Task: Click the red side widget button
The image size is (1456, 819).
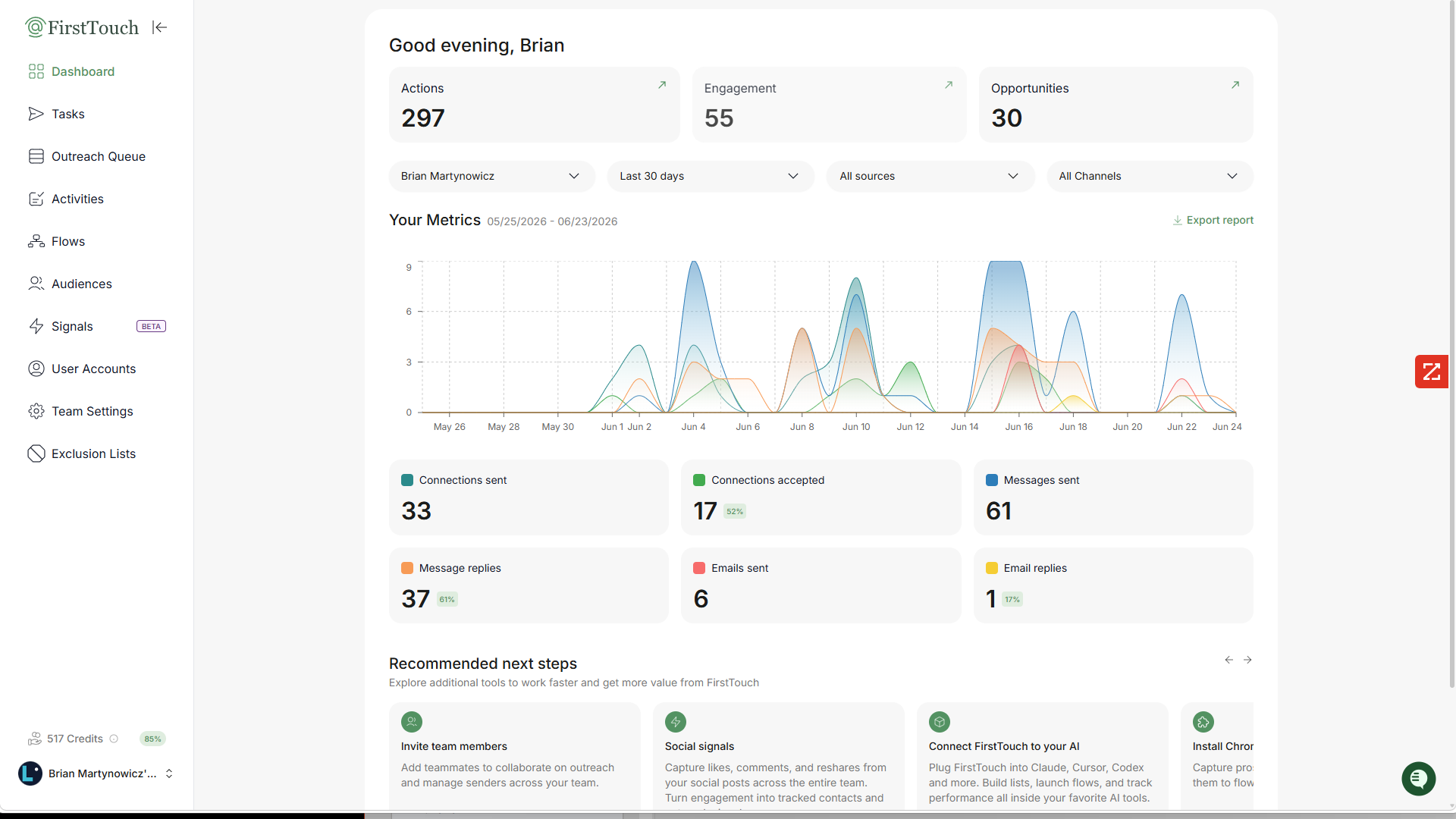Action: coord(1432,372)
